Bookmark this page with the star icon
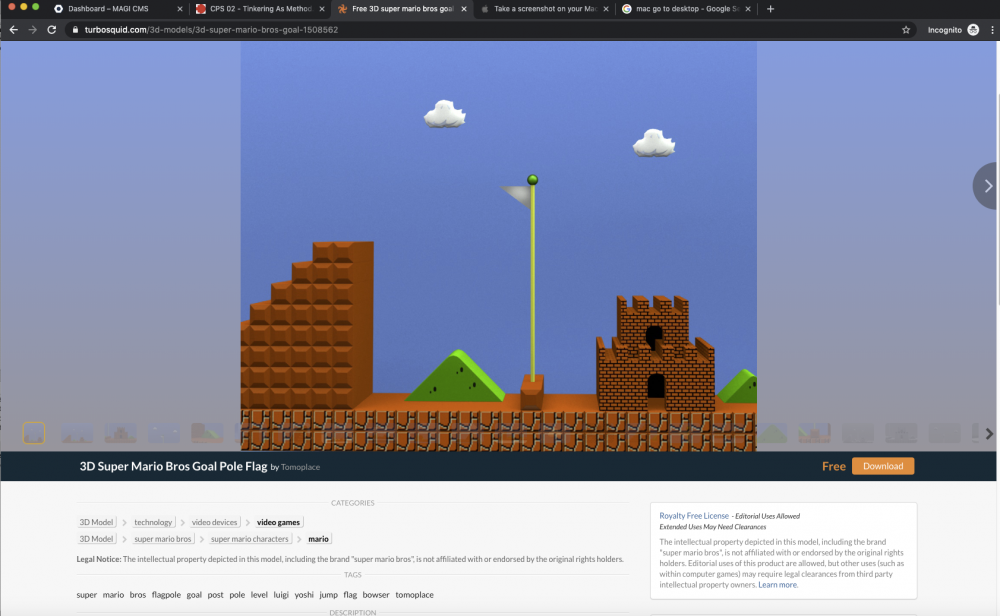The width and height of the screenshot is (1000, 616). pos(906,30)
